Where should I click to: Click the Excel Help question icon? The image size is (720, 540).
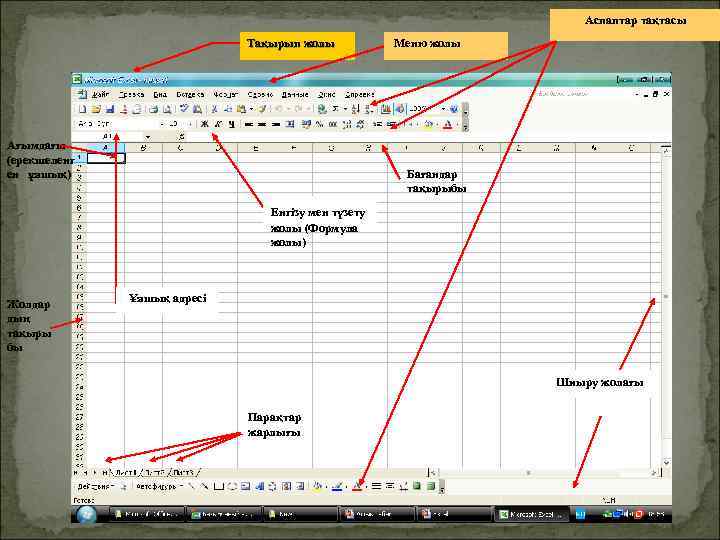pyautogui.click(x=454, y=109)
